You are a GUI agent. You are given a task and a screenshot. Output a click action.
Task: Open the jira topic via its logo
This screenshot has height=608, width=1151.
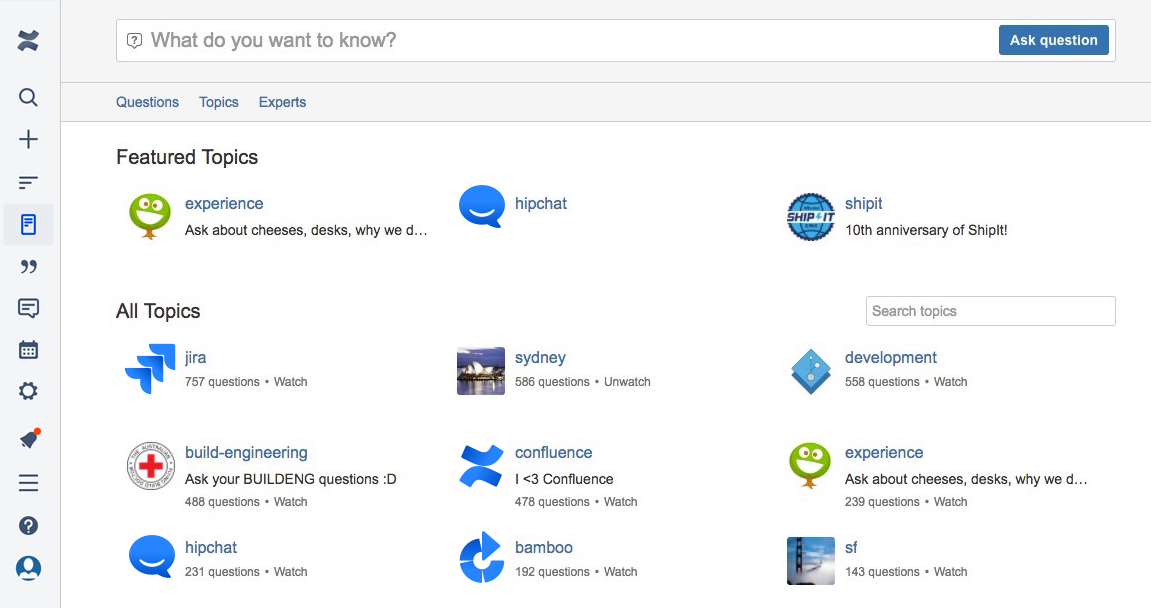(150, 369)
